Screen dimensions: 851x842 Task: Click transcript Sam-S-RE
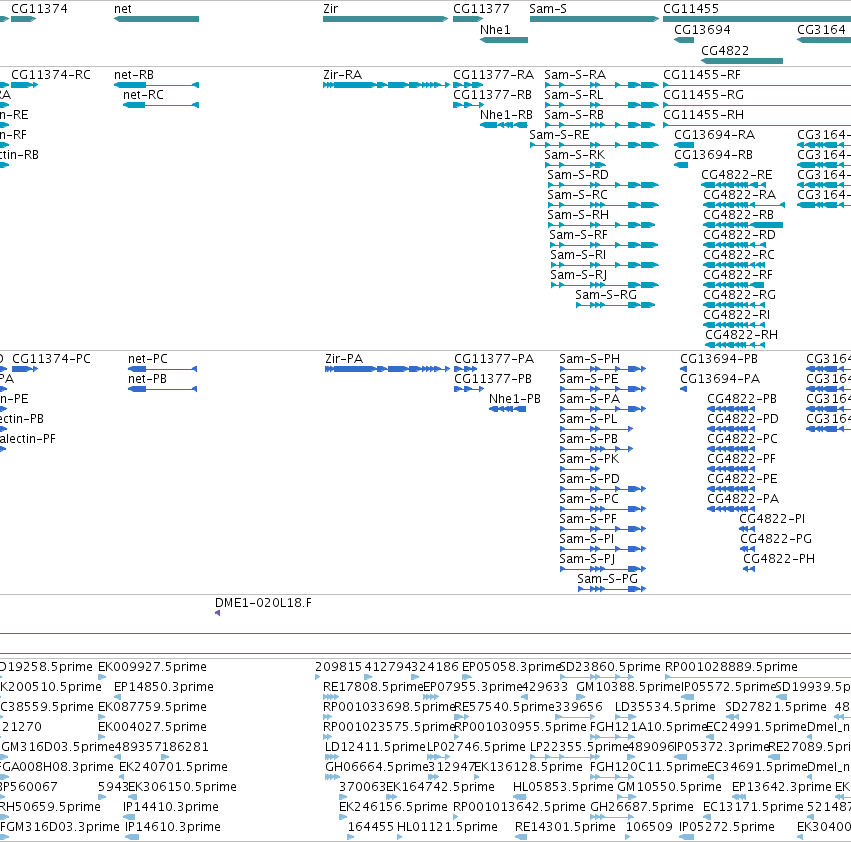click(x=594, y=145)
